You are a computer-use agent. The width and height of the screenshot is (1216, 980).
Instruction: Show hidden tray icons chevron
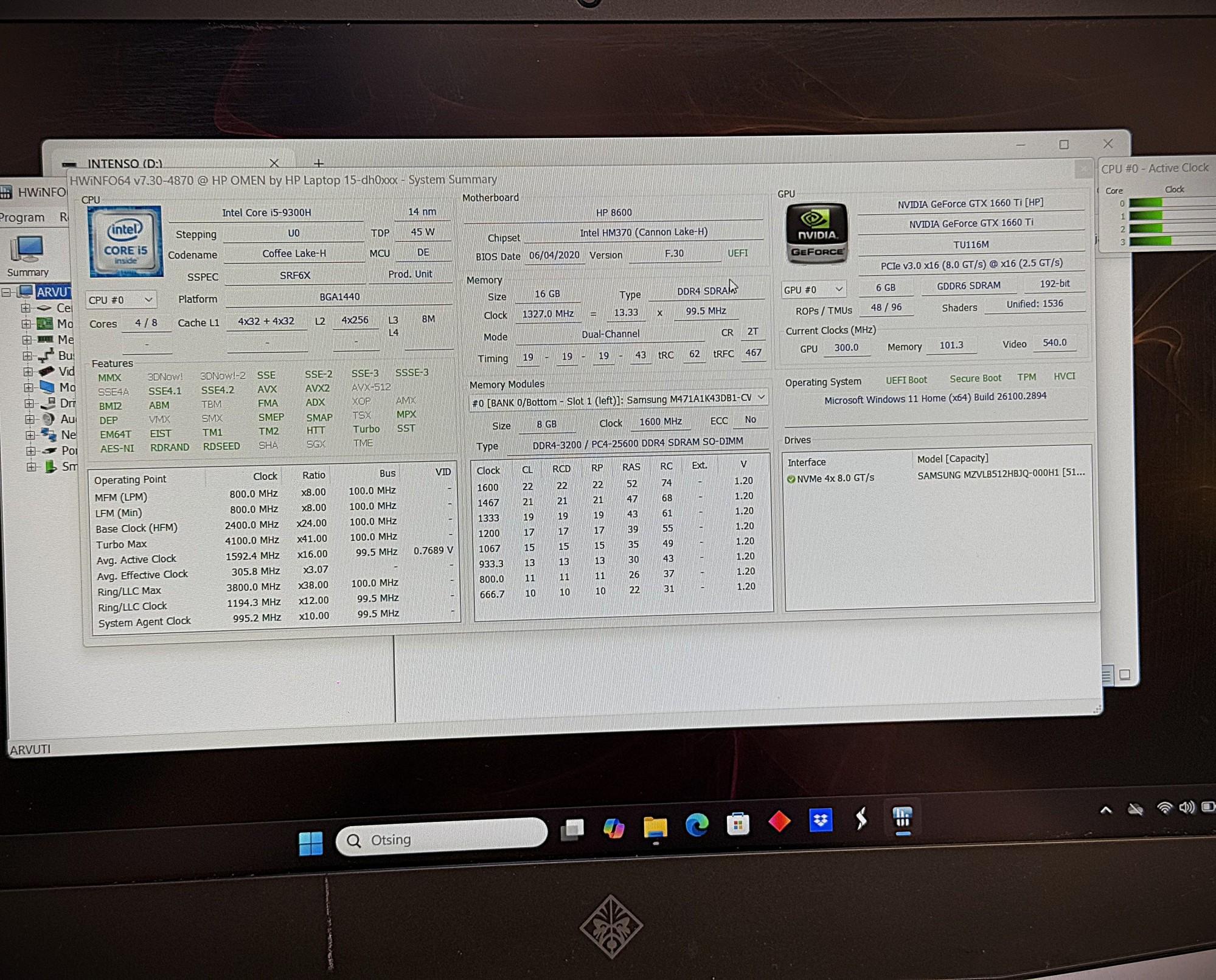(1106, 810)
